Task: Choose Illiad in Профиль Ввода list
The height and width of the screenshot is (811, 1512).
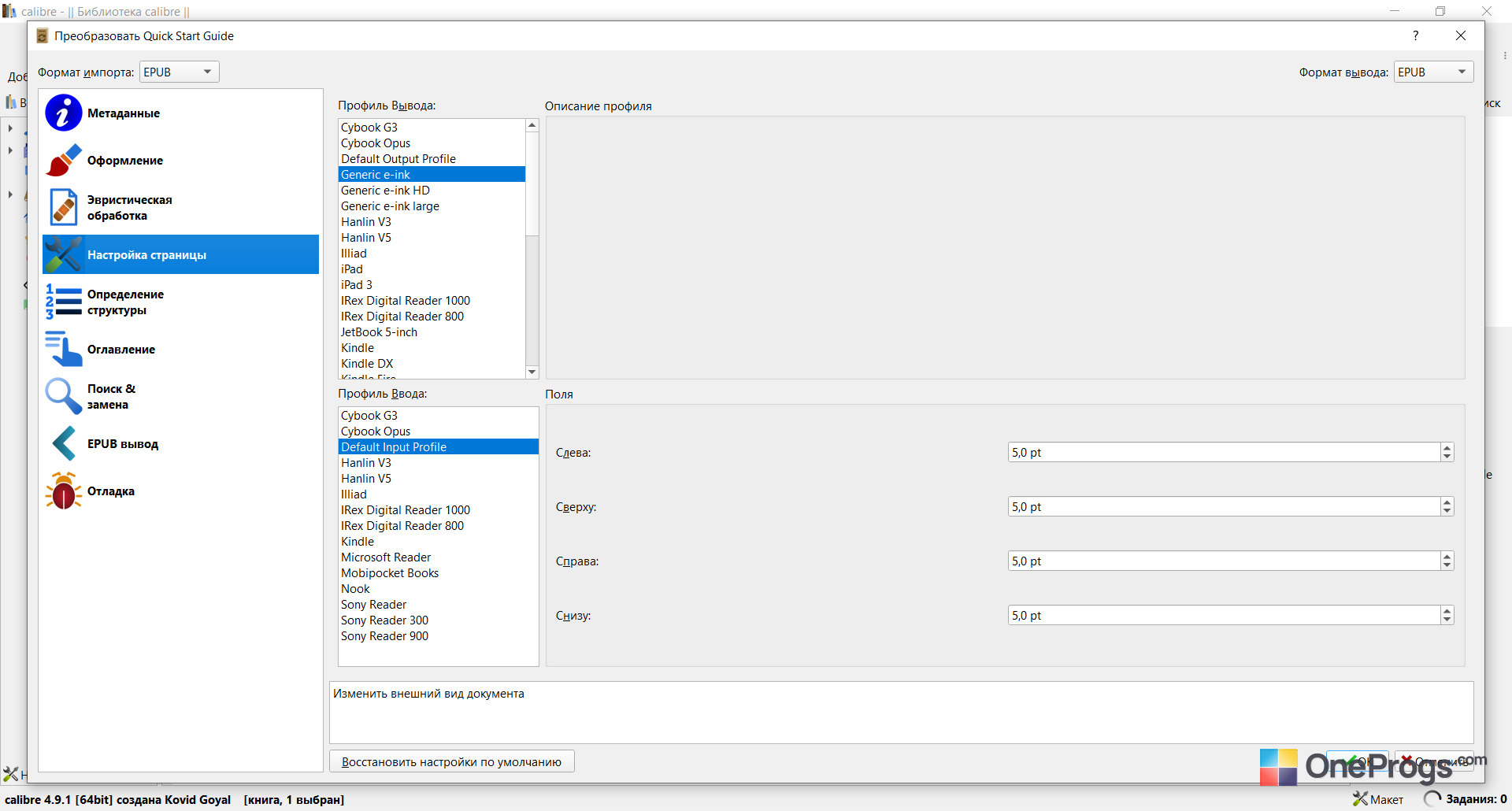Action: (439, 494)
